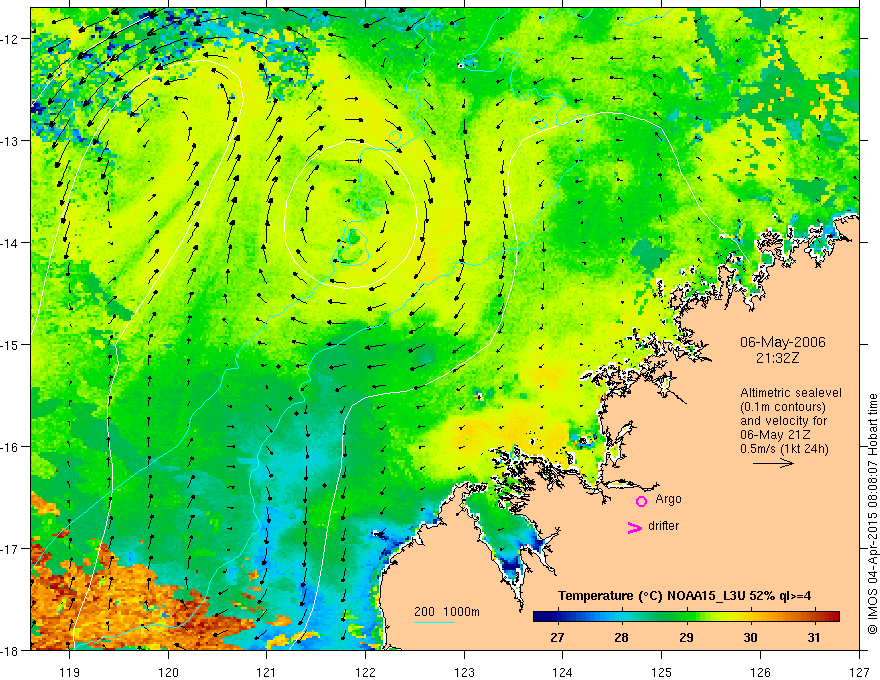Click the longitude label 124

point(563,672)
